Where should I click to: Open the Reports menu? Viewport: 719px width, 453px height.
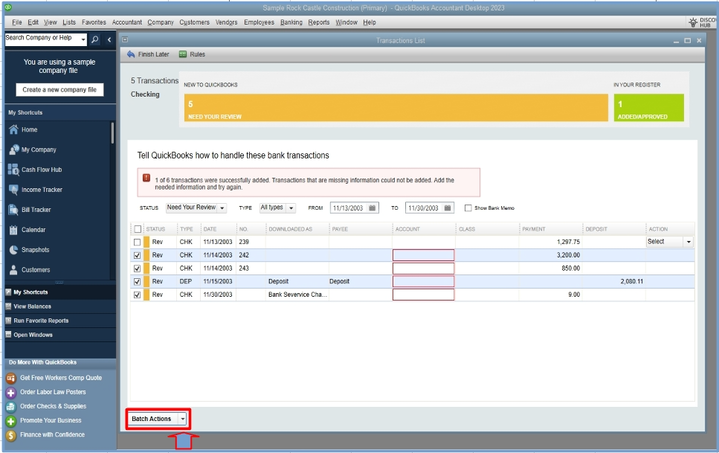point(319,22)
